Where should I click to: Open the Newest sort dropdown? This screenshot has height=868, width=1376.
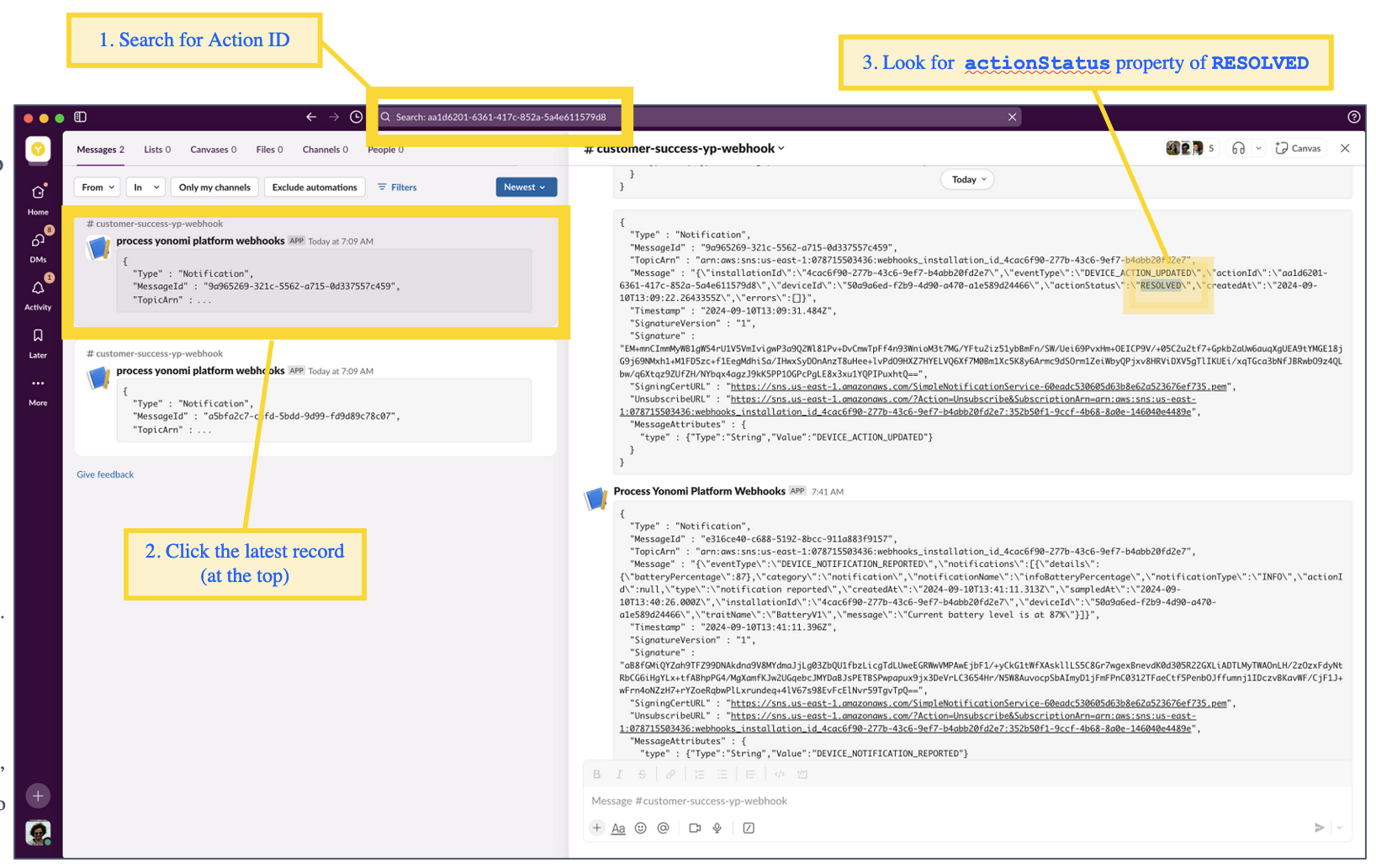click(x=526, y=188)
